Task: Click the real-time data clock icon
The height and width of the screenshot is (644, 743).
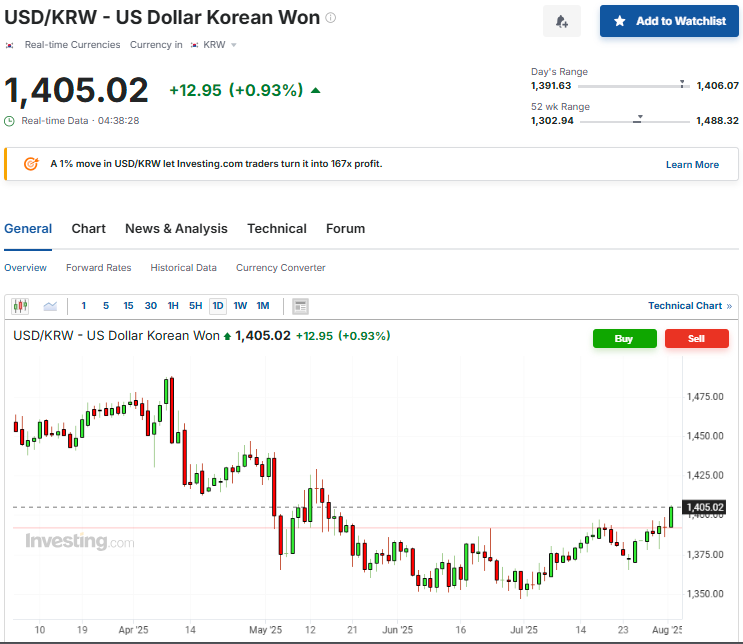Action: 9,121
